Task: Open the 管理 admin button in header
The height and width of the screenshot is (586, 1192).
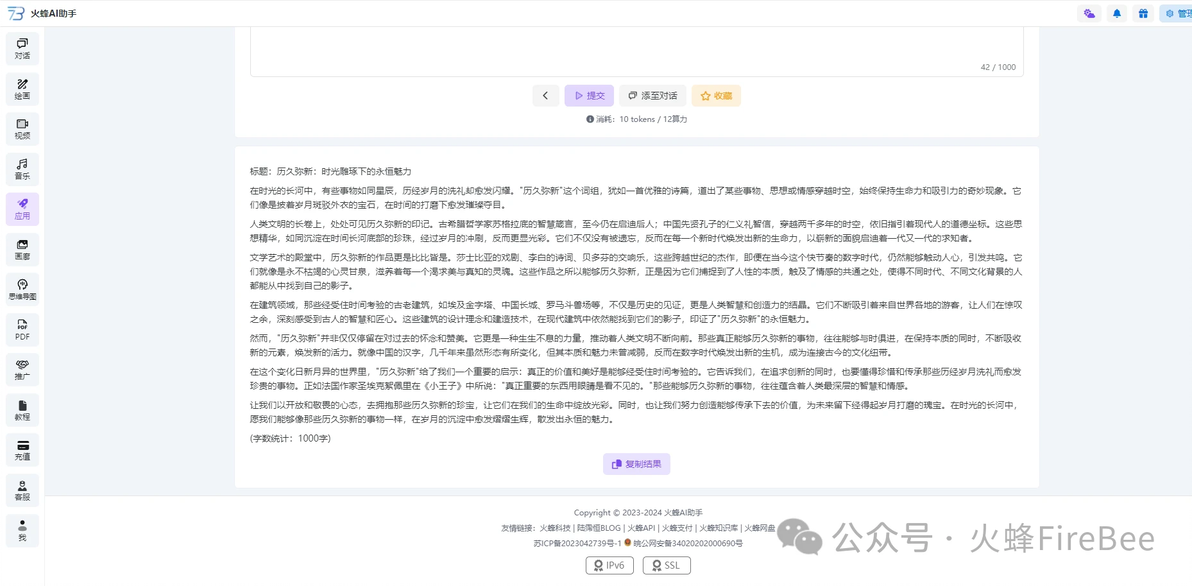Action: 1176,13
